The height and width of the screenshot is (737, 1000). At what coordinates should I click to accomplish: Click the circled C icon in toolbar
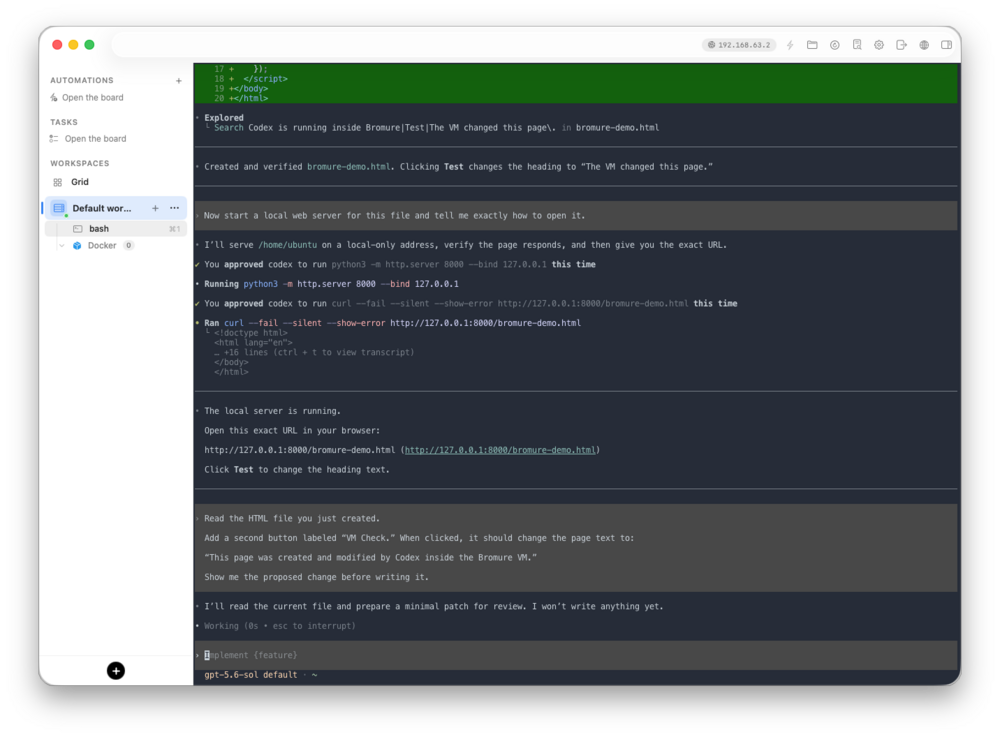[834, 45]
